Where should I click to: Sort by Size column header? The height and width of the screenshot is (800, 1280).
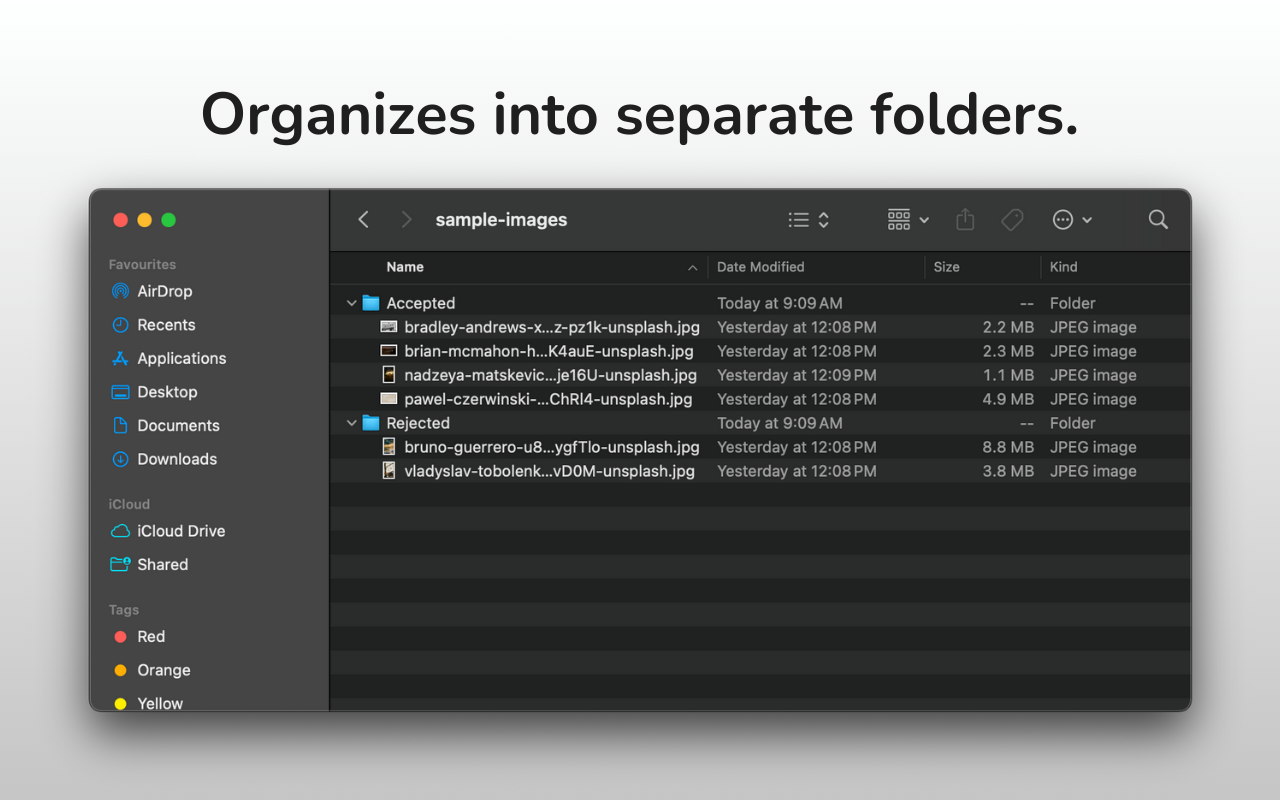(946, 267)
